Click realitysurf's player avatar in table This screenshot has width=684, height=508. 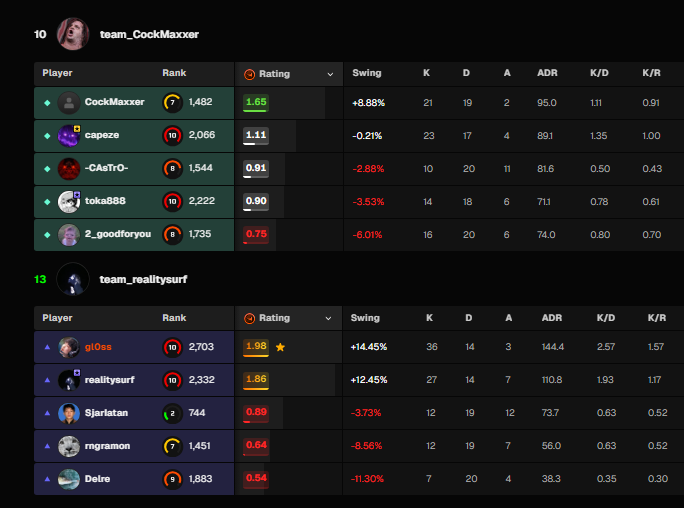(69, 380)
